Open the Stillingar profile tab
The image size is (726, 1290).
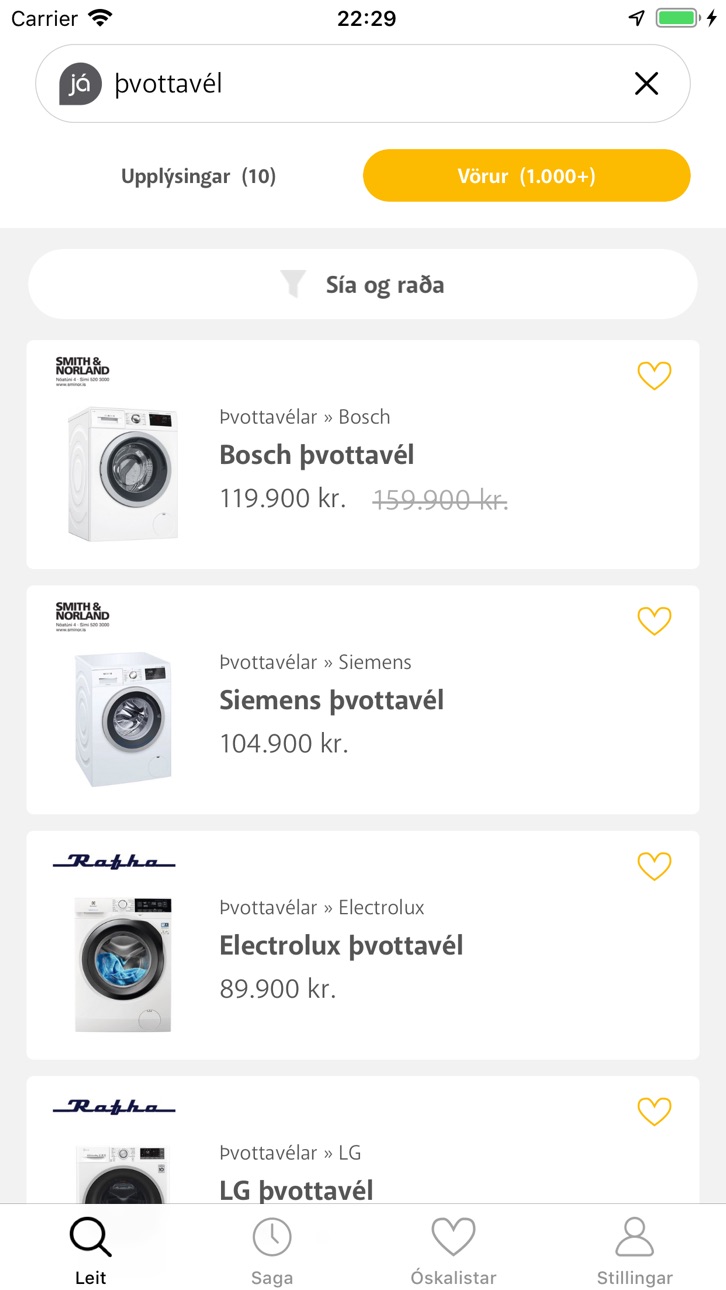635,1250
